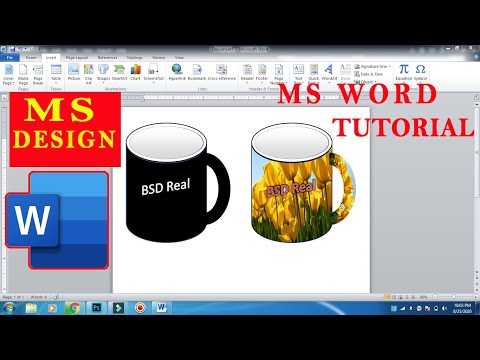Click the taskbar clock

pyautogui.click(x=463, y=308)
